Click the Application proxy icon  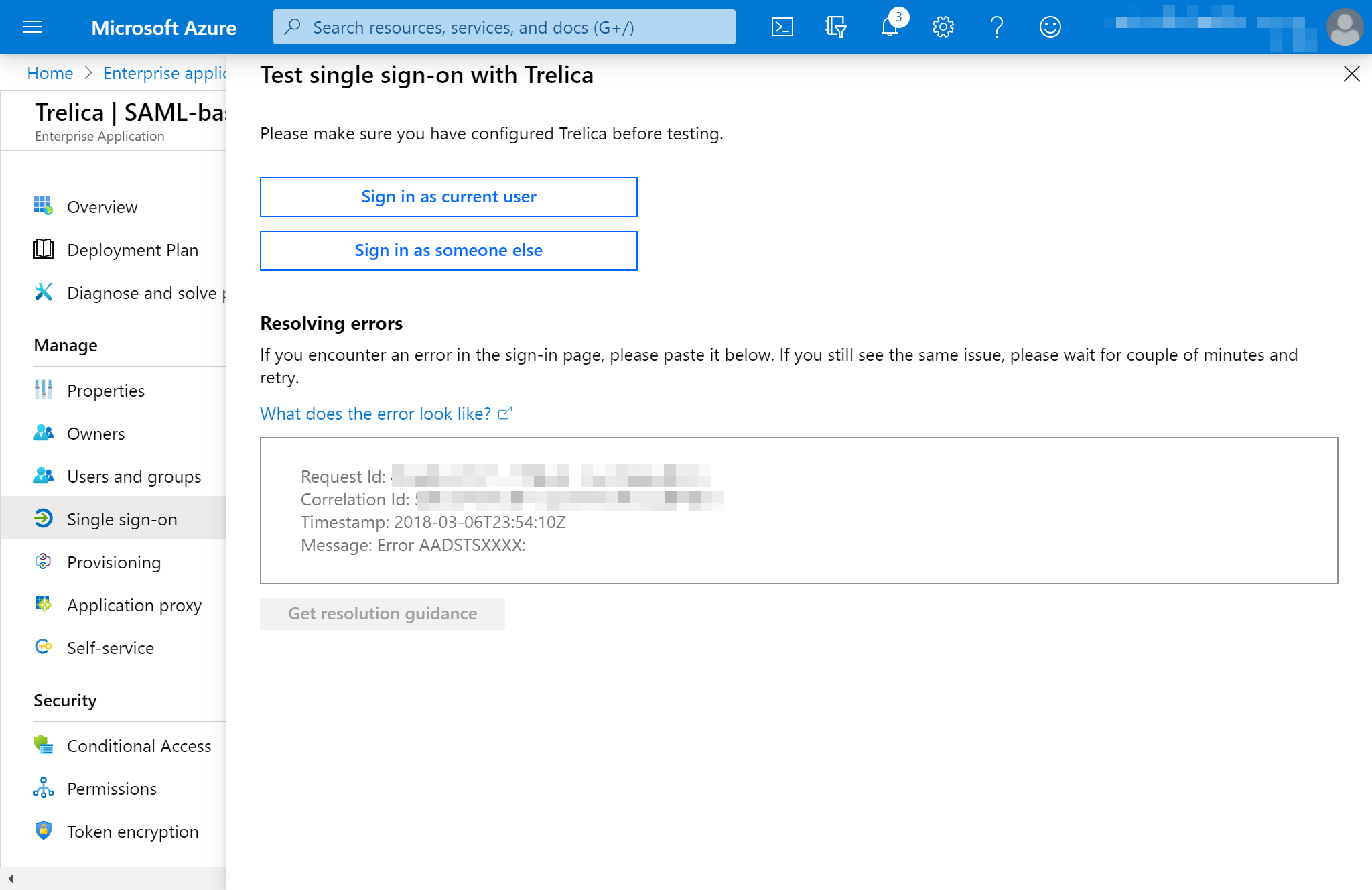click(x=44, y=605)
